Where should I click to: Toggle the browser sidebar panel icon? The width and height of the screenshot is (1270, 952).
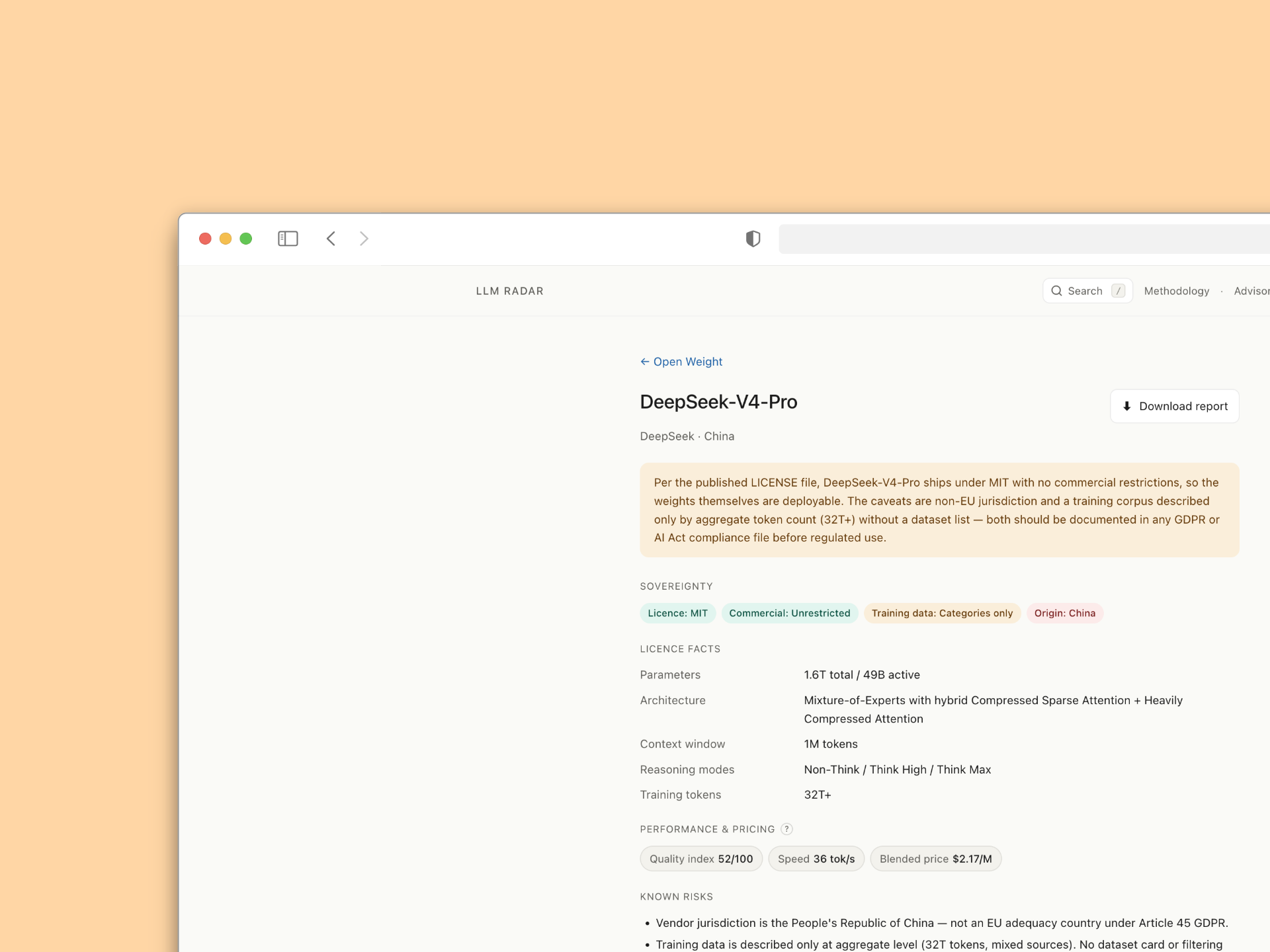point(288,239)
